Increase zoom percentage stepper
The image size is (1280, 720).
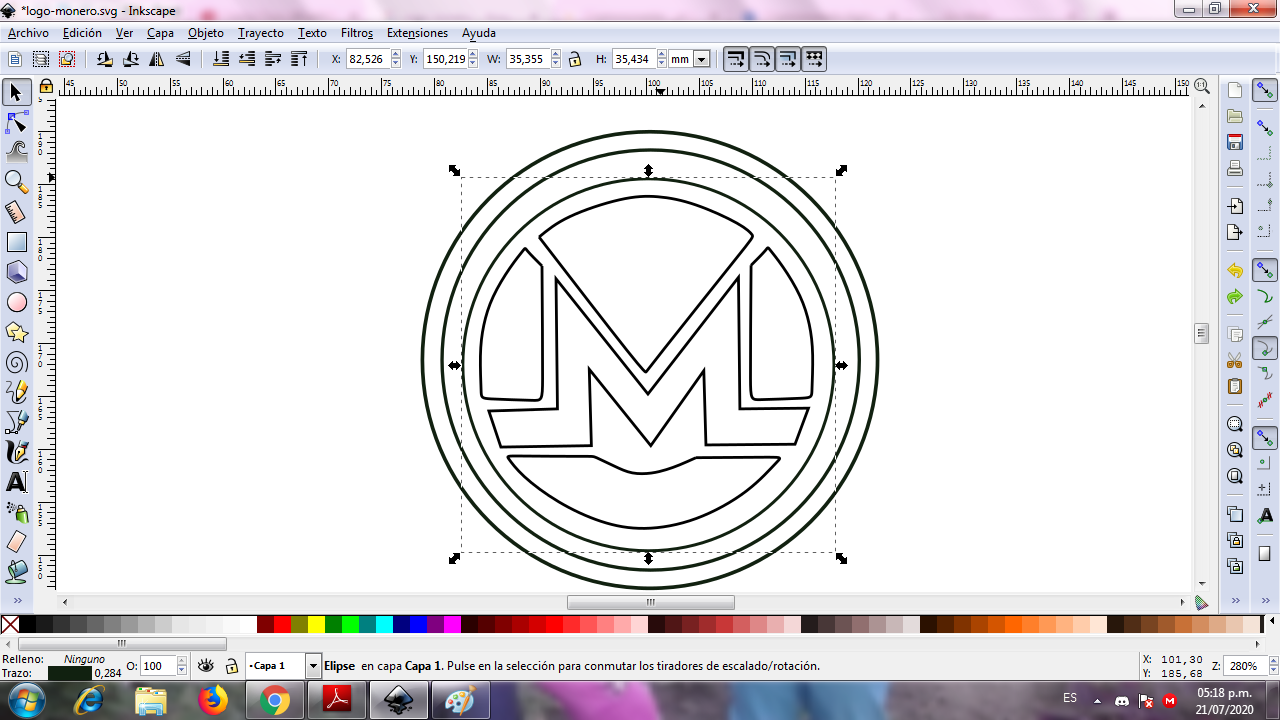1273,661
